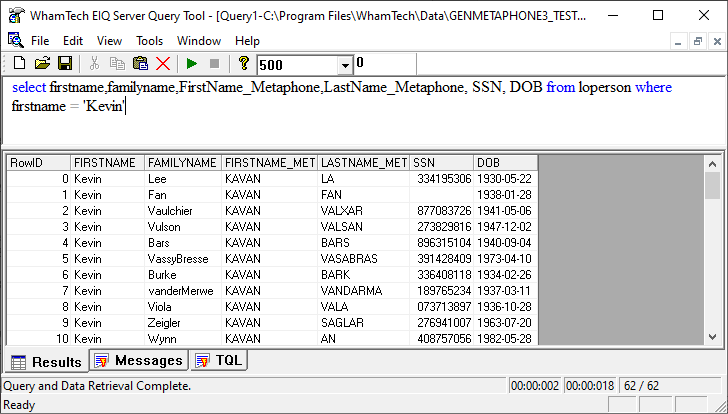Open a saved query file
728x414 pixels.
[x=42, y=64]
